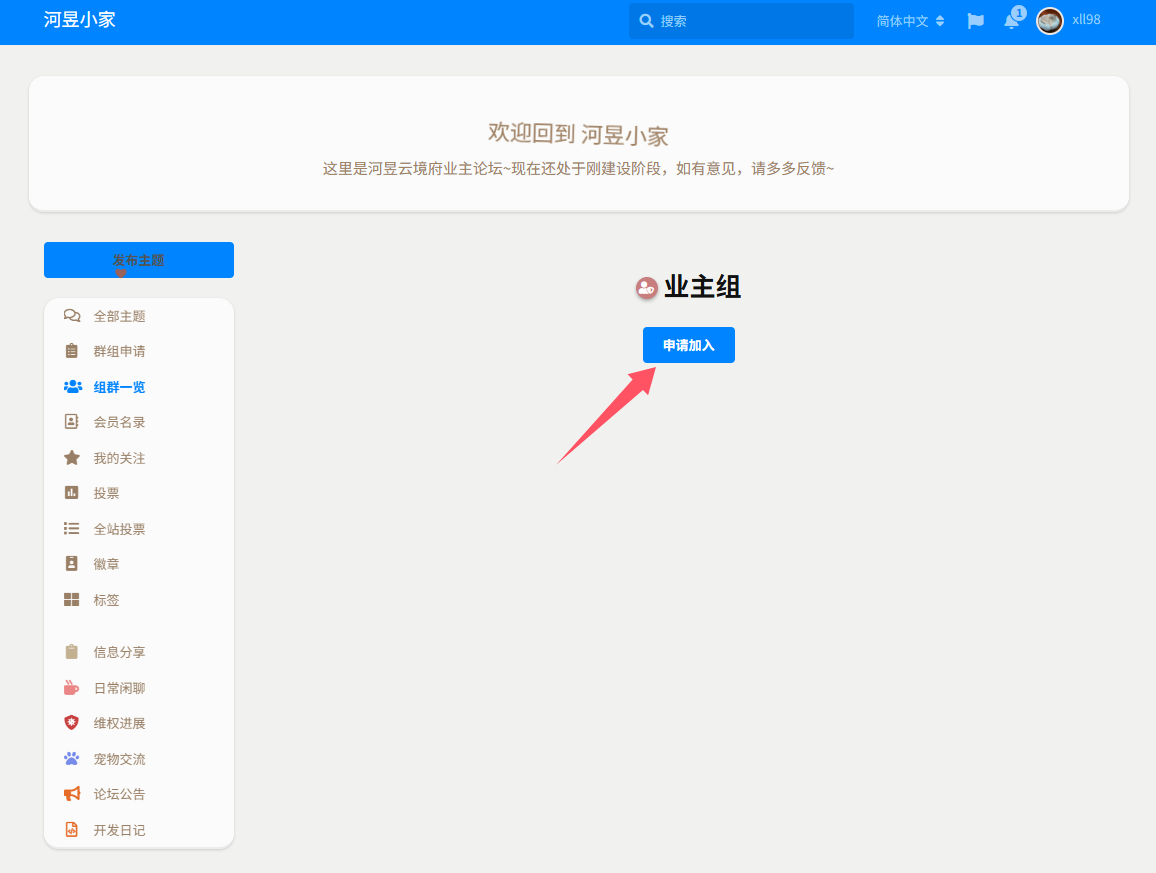Click the coffee cup icon for 日常闲聊
Image resolution: width=1156 pixels, height=873 pixels.
(x=72, y=688)
